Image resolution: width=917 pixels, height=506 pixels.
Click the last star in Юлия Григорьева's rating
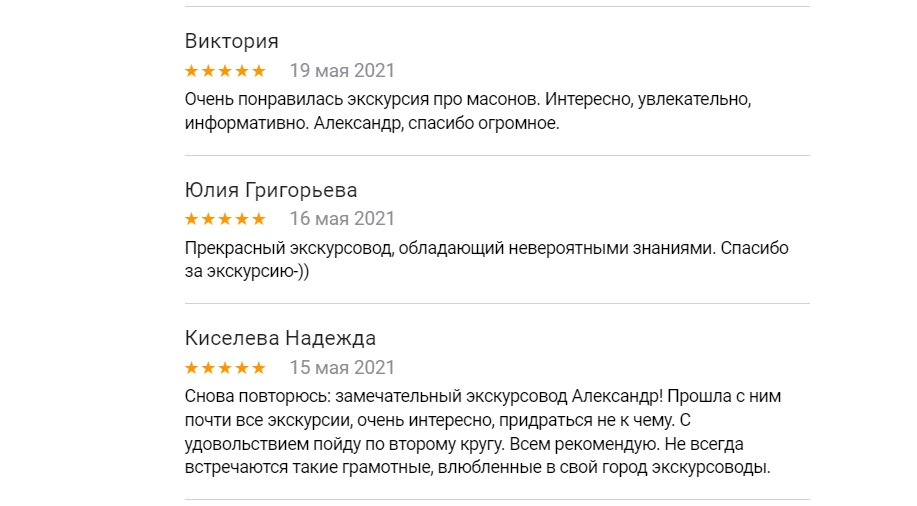[259, 219]
